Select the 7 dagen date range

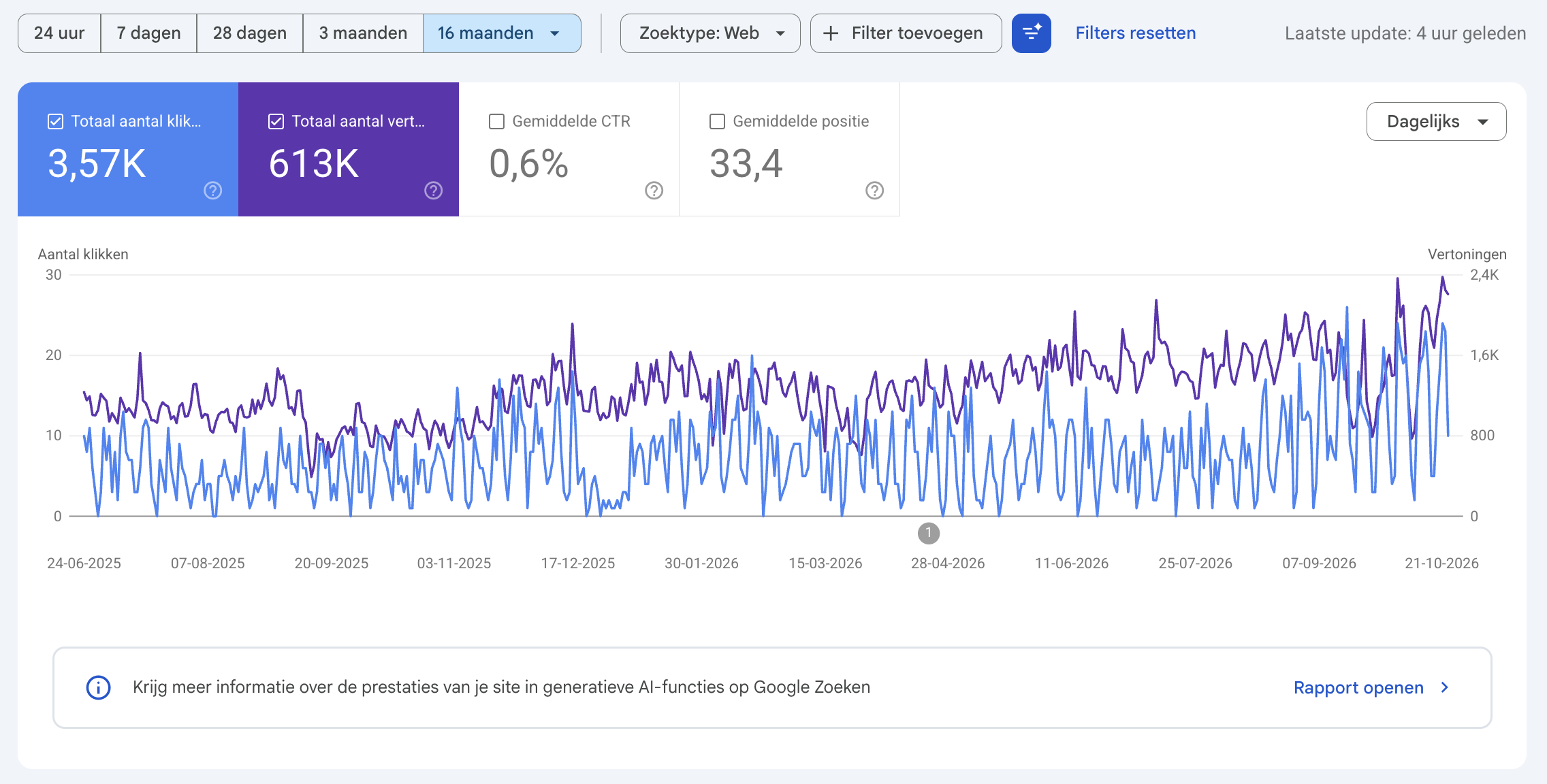tap(148, 33)
